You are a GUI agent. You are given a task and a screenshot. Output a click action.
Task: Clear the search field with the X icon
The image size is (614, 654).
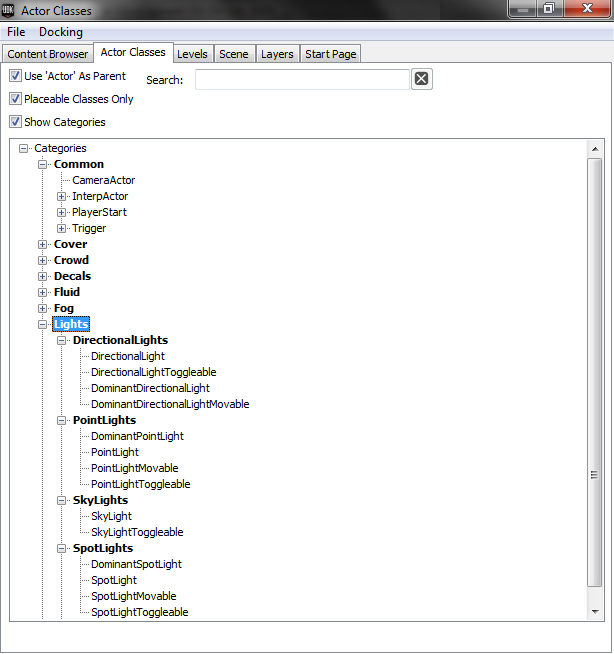click(x=421, y=80)
